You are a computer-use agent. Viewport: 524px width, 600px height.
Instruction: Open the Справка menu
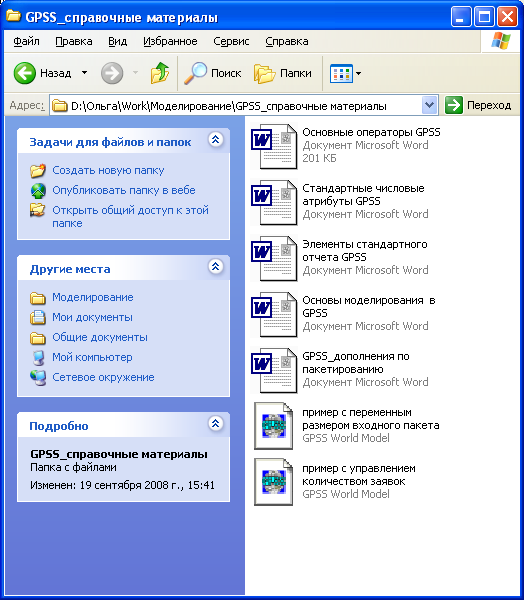[287, 41]
